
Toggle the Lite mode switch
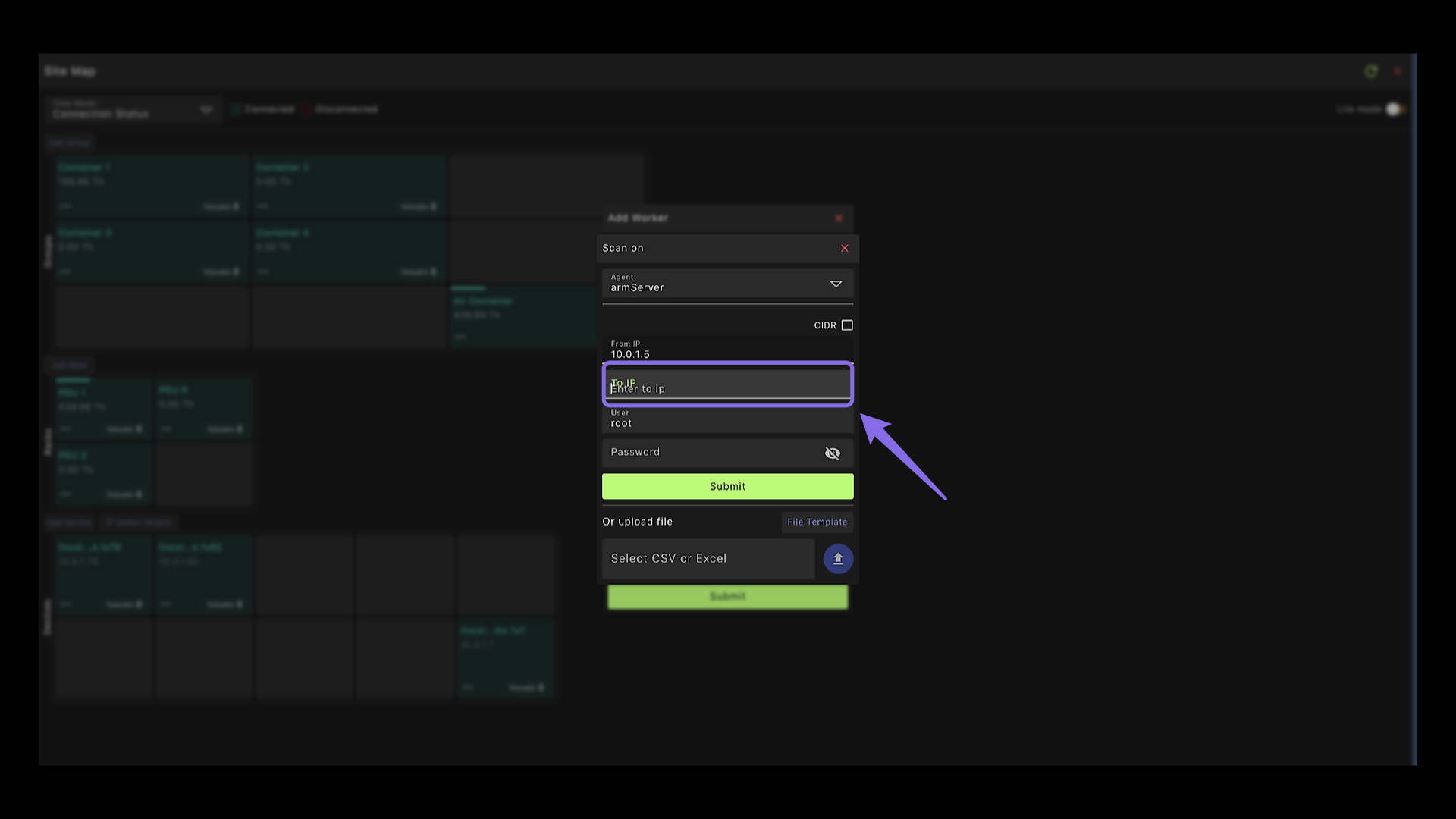point(1395,109)
